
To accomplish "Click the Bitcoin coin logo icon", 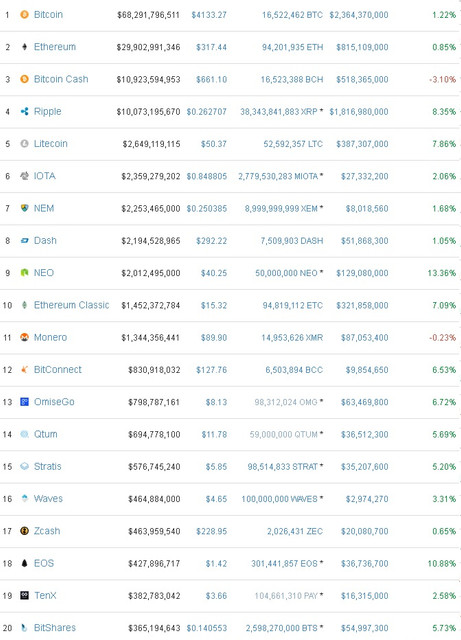I will (24, 15).
